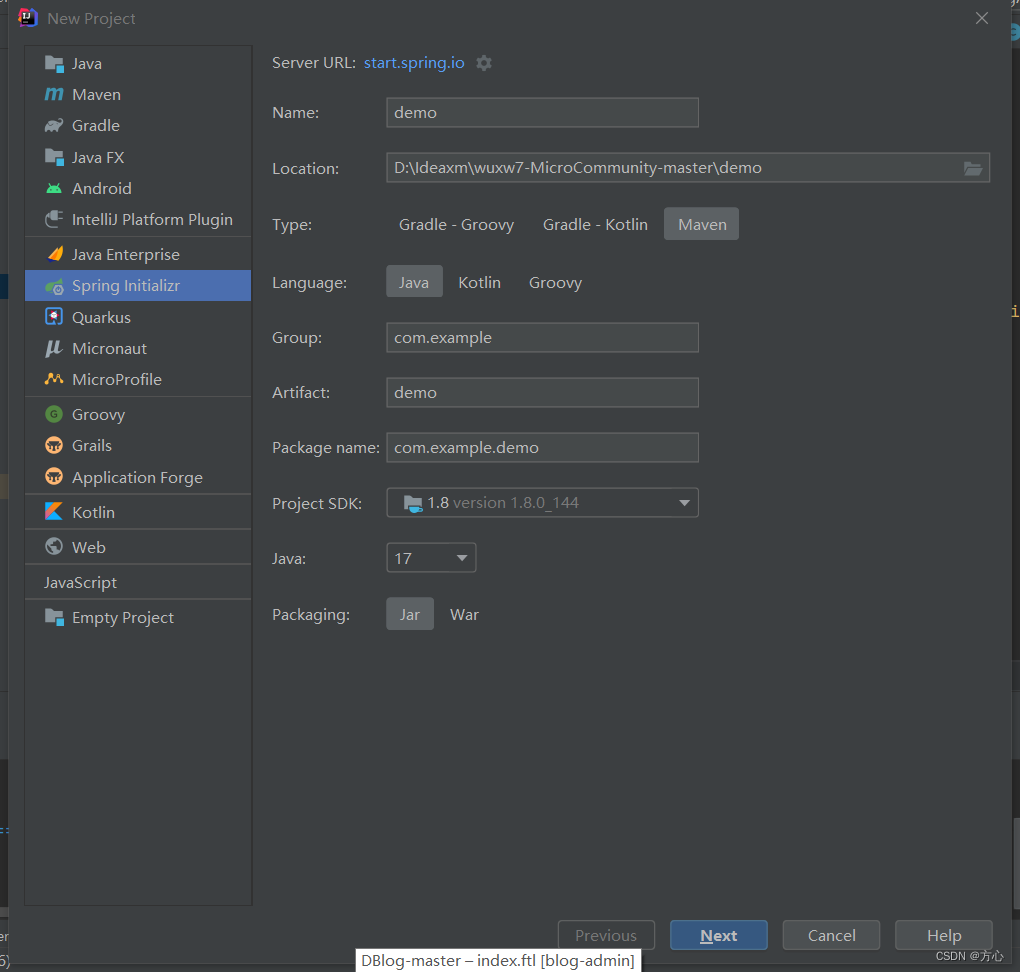
Task: Click the Java FX folder icon
Action: point(54,157)
